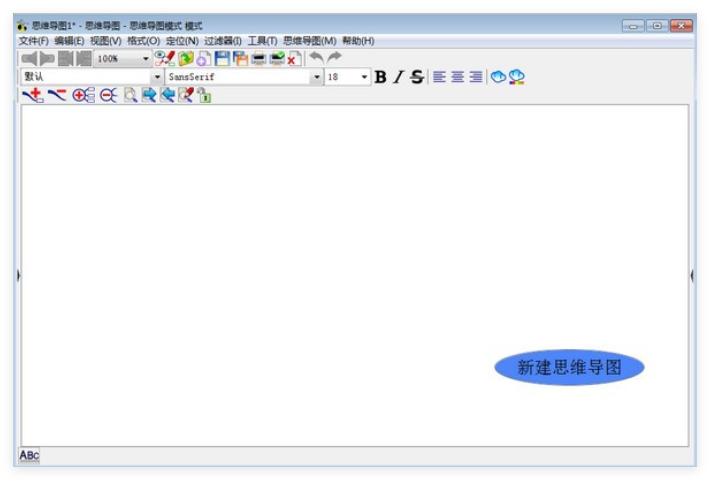Open the 格式(O) menu
710x480 pixels.
point(143,41)
